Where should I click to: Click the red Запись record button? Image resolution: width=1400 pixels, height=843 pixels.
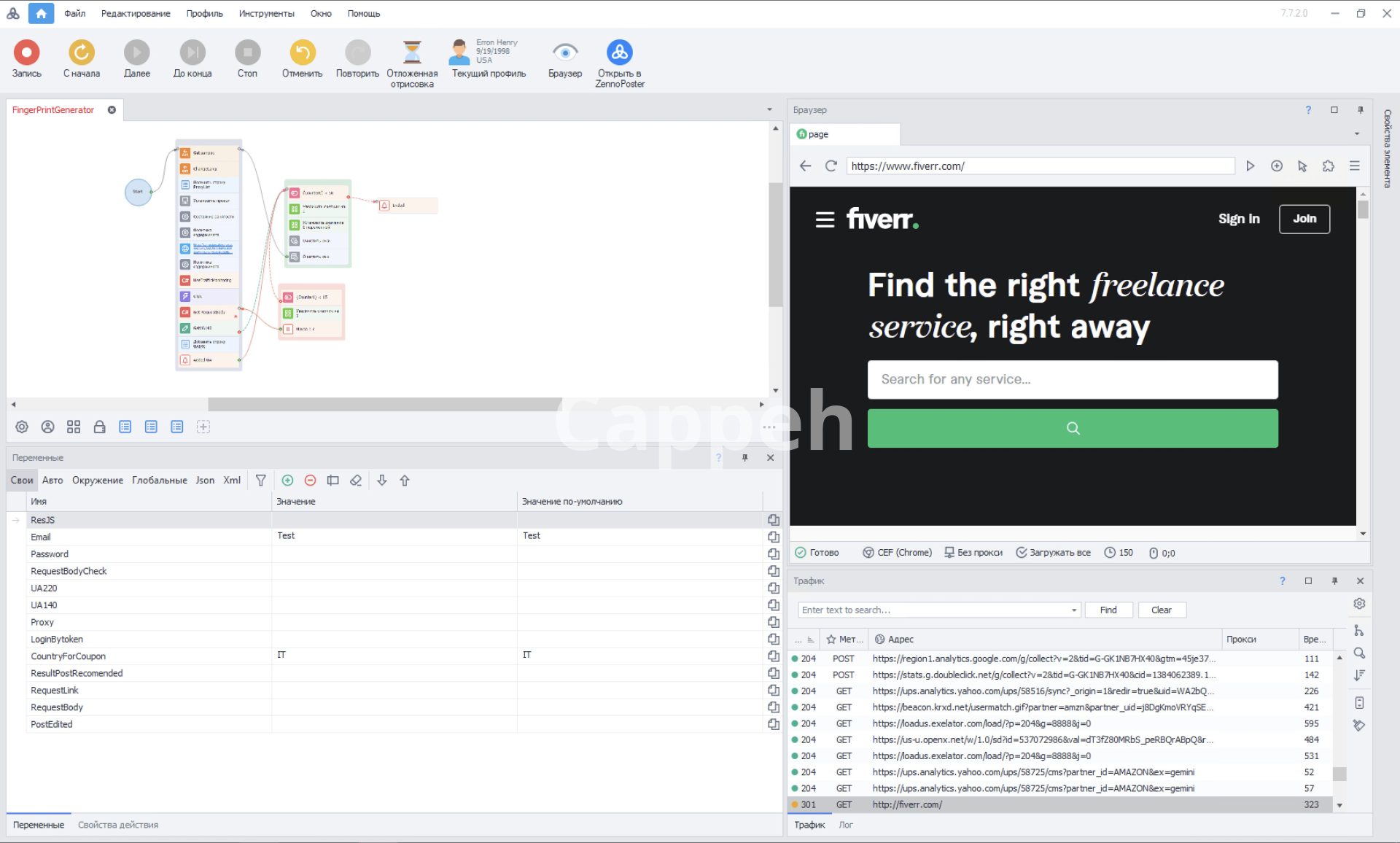pyautogui.click(x=27, y=53)
